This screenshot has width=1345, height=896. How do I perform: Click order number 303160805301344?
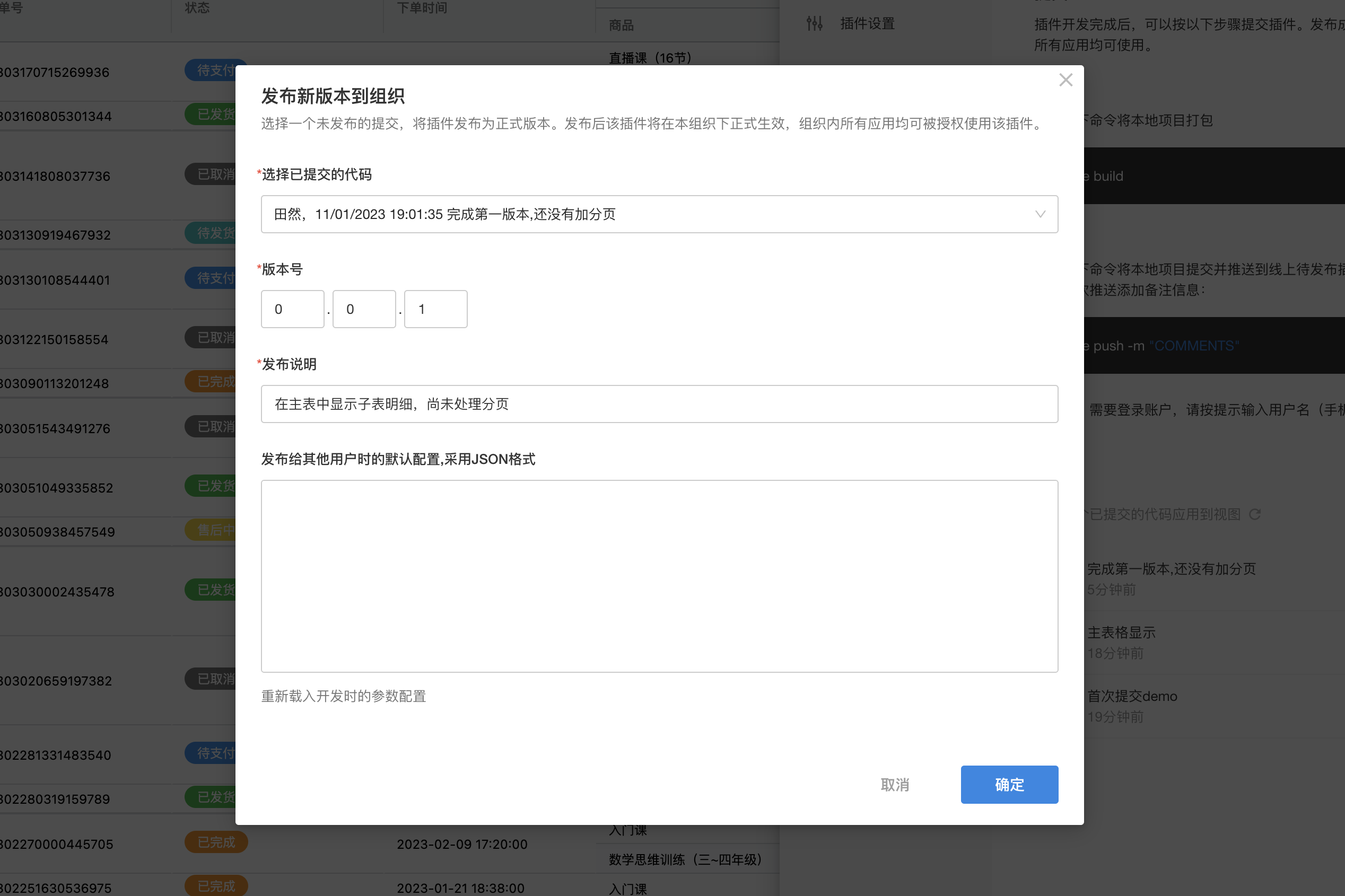point(56,117)
